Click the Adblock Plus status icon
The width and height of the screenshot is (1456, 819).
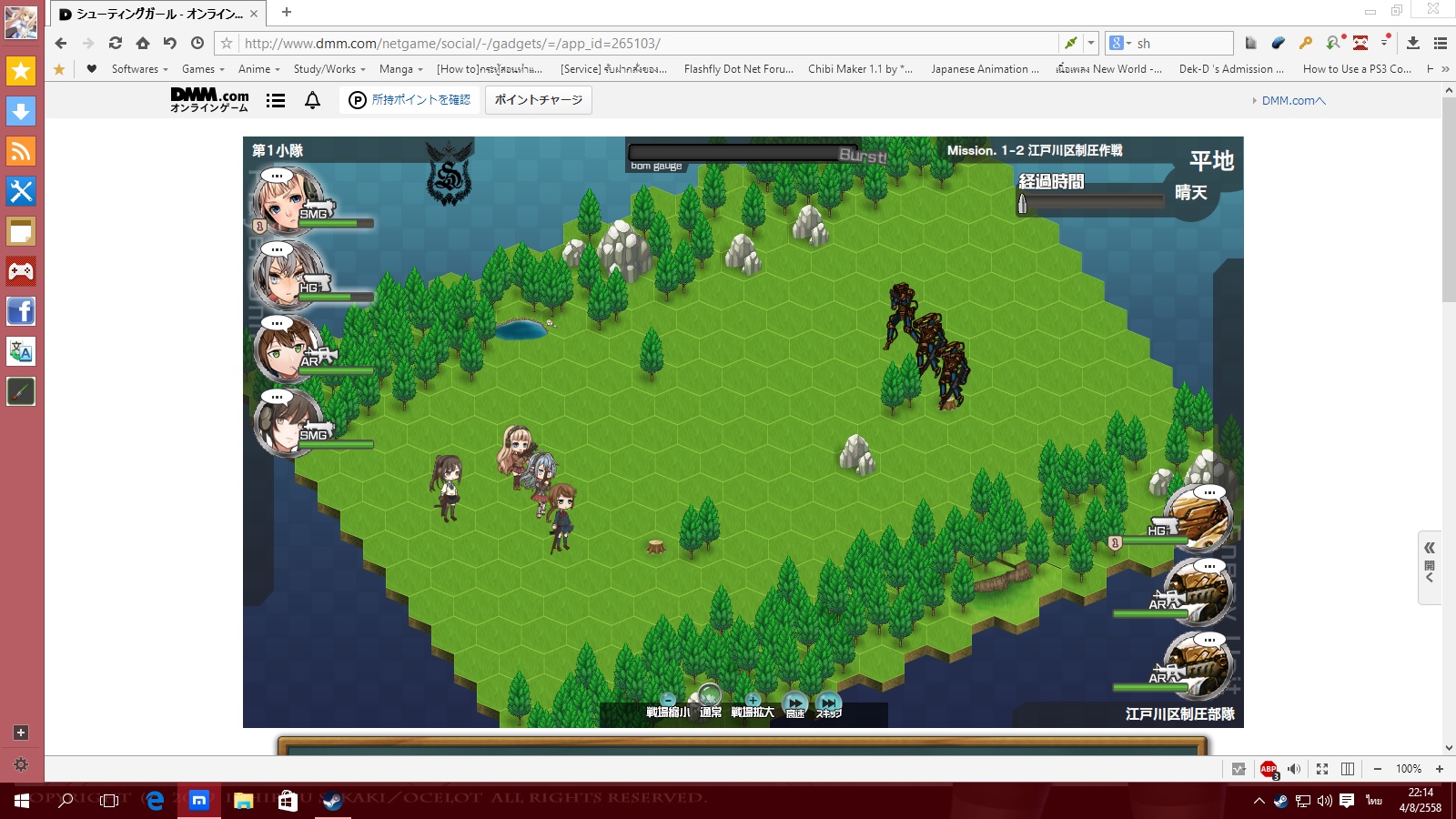[1269, 769]
